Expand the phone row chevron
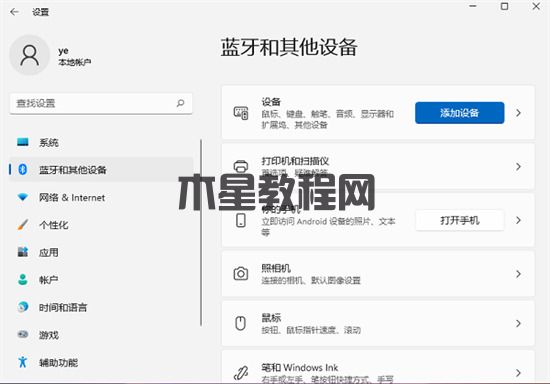 tap(518, 220)
